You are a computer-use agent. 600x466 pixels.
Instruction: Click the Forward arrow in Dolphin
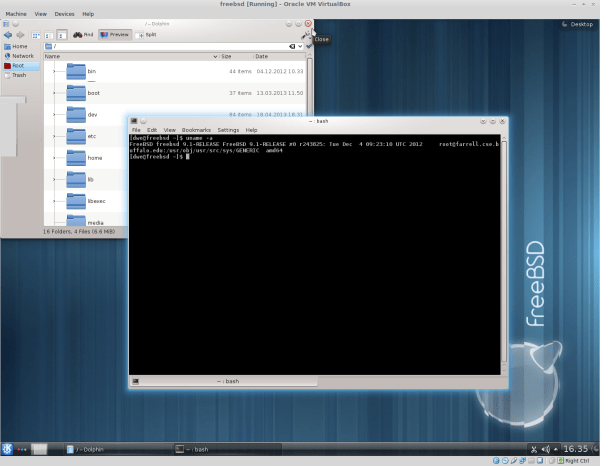(22, 34)
